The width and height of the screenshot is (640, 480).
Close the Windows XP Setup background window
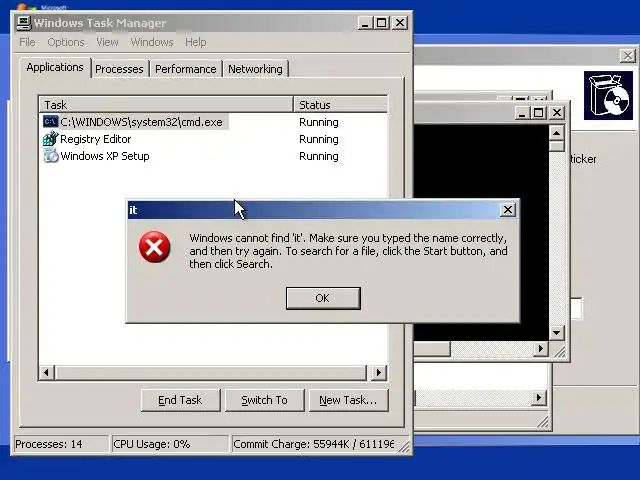point(628,56)
